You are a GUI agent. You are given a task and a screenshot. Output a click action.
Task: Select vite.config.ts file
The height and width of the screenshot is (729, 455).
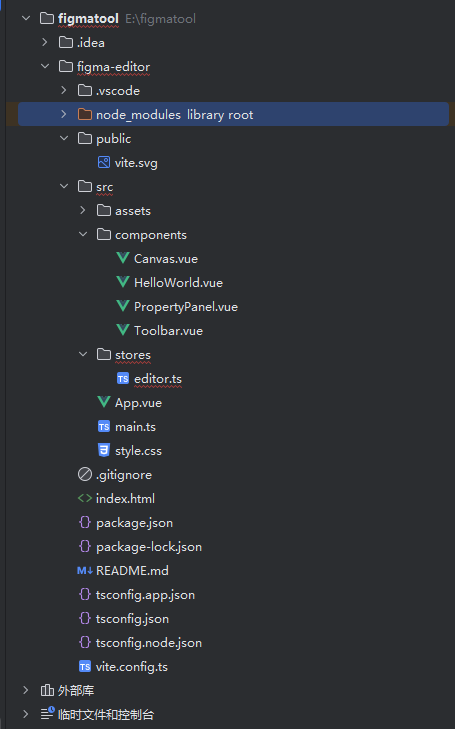tap(132, 667)
